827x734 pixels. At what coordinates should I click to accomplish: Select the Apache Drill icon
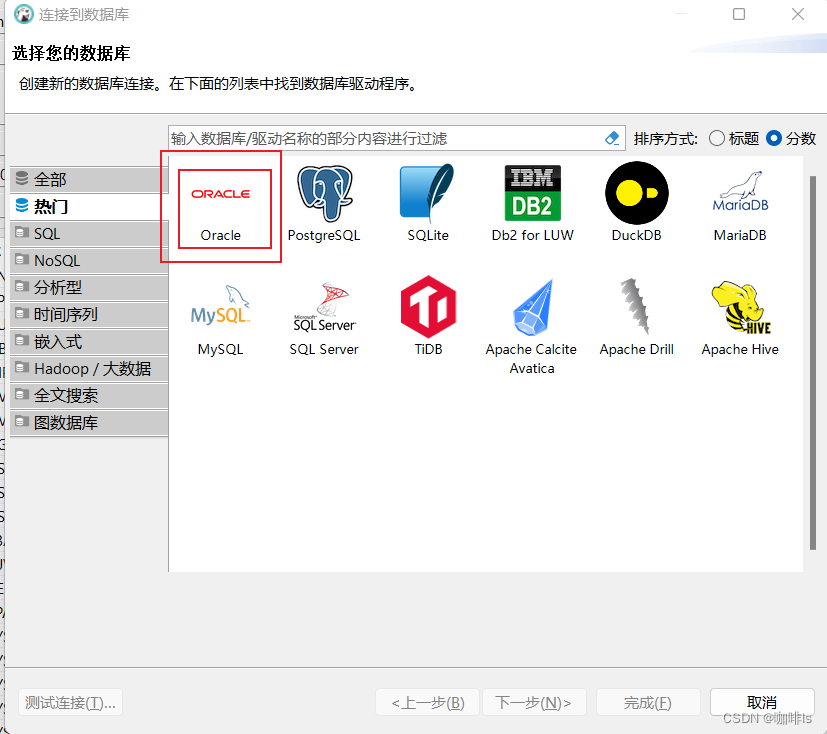(636, 306)
